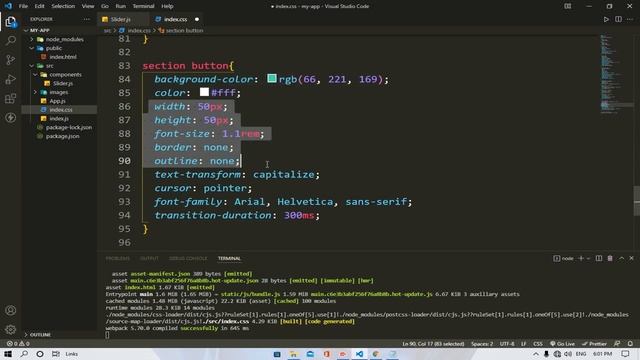Collapse the src folder
Screen dimensions: 640x360
tap(32, 66)
